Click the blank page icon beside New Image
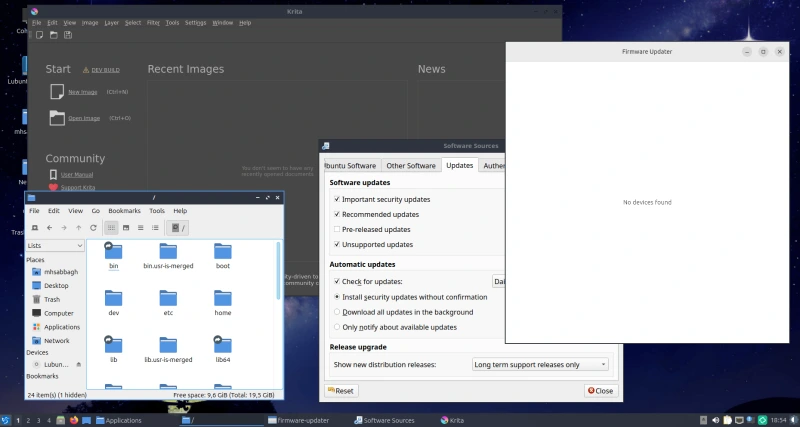This screenshot has height=427, width=800. point(57,92)
